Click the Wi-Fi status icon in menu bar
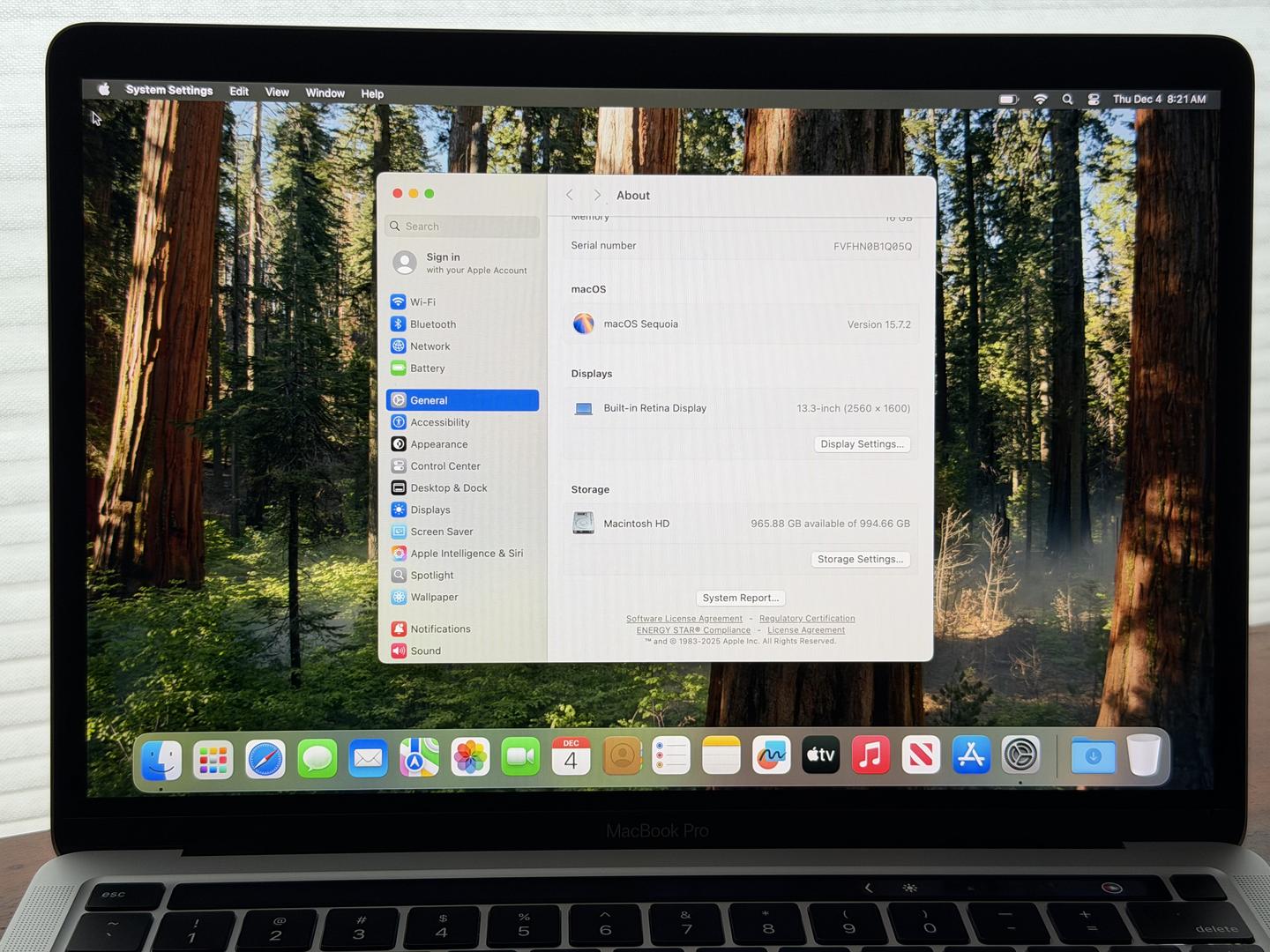This screenshot has height=952, width=1270. click(1041, 99)
